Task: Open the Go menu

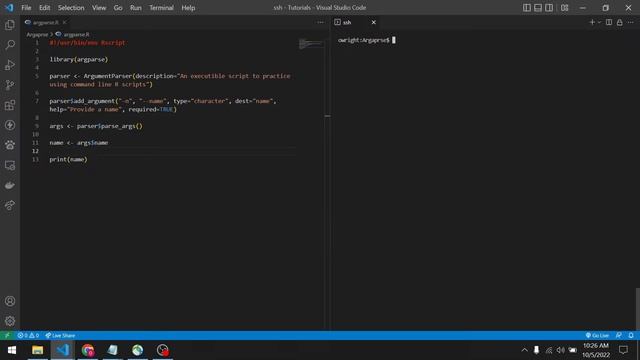Action: [118, 8]
